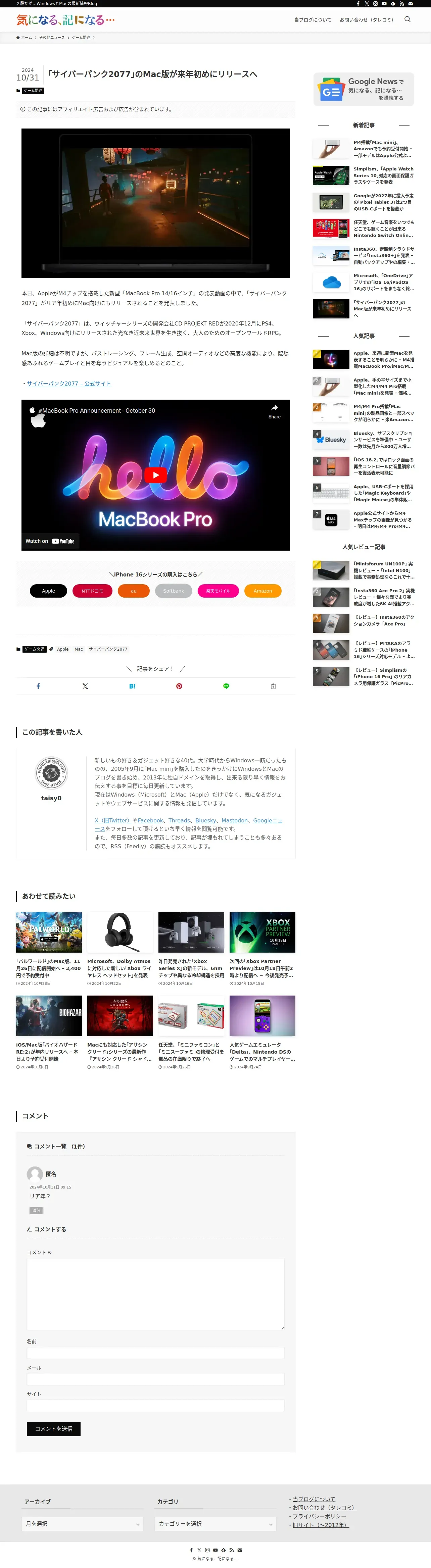Open the BIOHAZARD RE:2 related article thumbnail
The height and width of the screenshot is (1568, 431).
point(49,1015)
